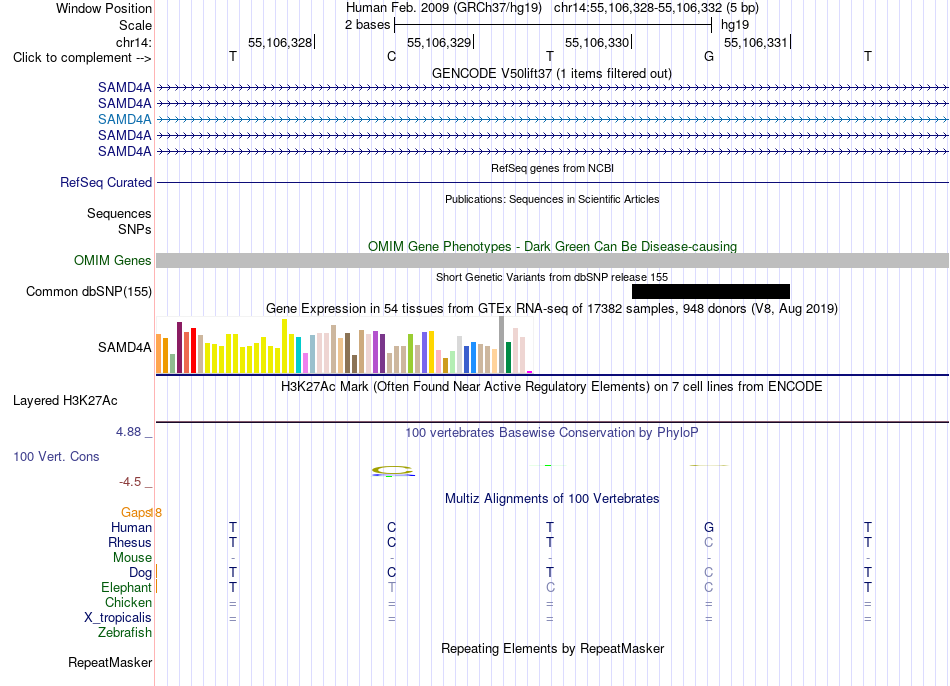Select the Mouse alignment row label
This screenshot has height=686, width=950.
click(132, 558)
